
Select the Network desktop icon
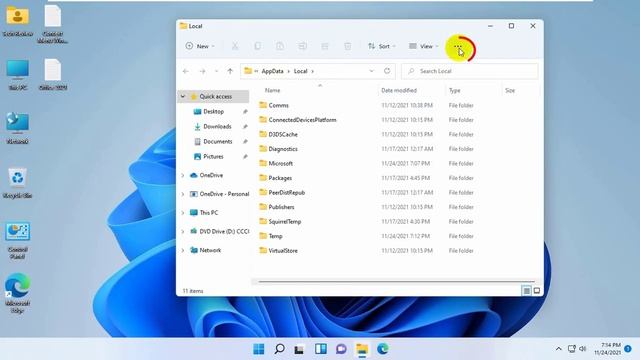click(x=18, y=128)
